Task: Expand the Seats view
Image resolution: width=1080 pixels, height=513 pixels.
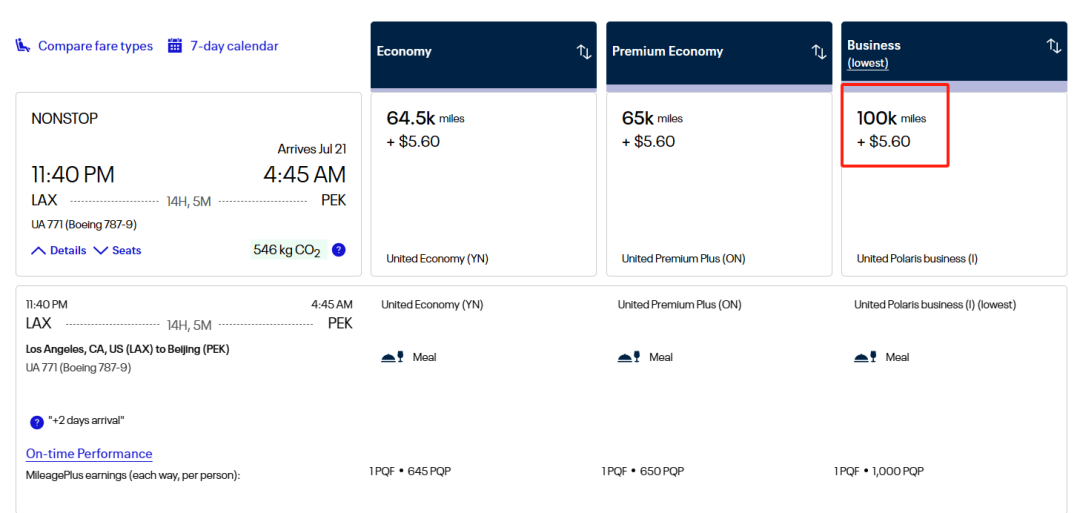Action: [x=117, y=251]
